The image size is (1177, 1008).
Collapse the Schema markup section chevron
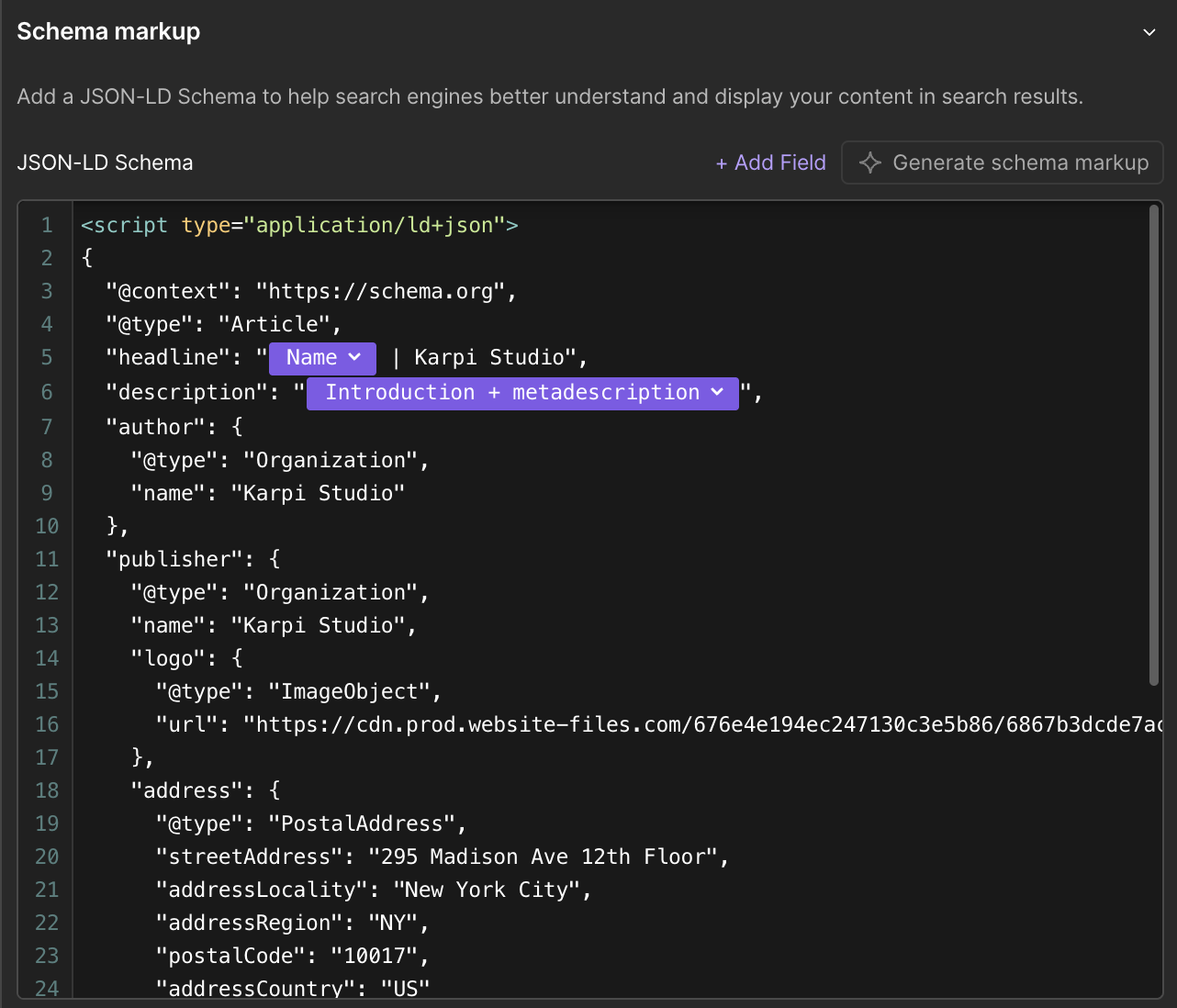(x=1149, y=32)
